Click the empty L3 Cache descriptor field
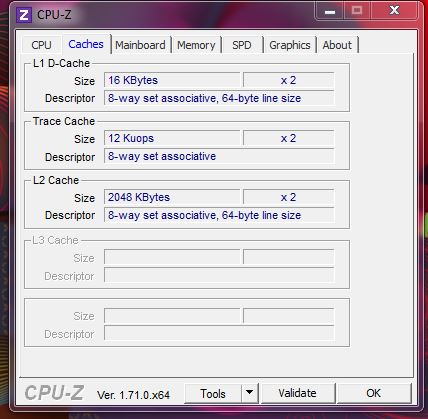The height and width of the screenshot is (419, 428). (219, 275)
